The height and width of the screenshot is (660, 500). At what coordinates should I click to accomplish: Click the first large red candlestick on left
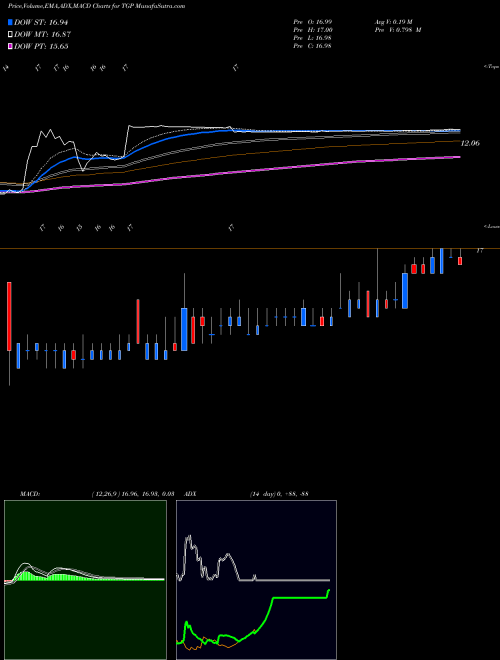tap(9, 316)
